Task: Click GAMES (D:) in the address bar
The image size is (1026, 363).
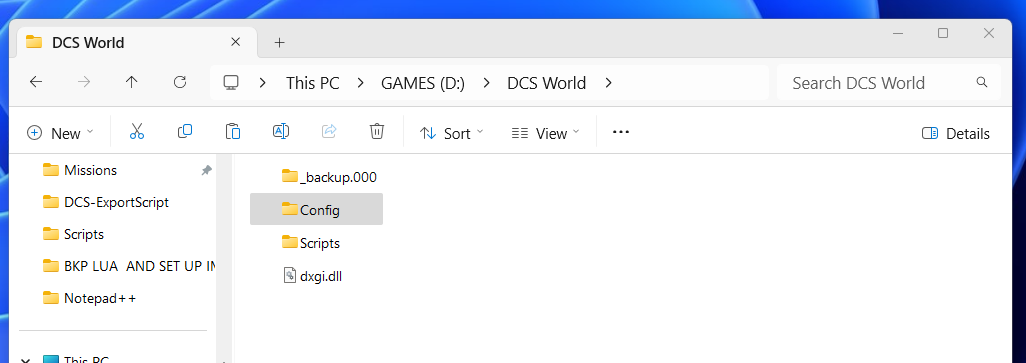Action: tap(423, 83)
